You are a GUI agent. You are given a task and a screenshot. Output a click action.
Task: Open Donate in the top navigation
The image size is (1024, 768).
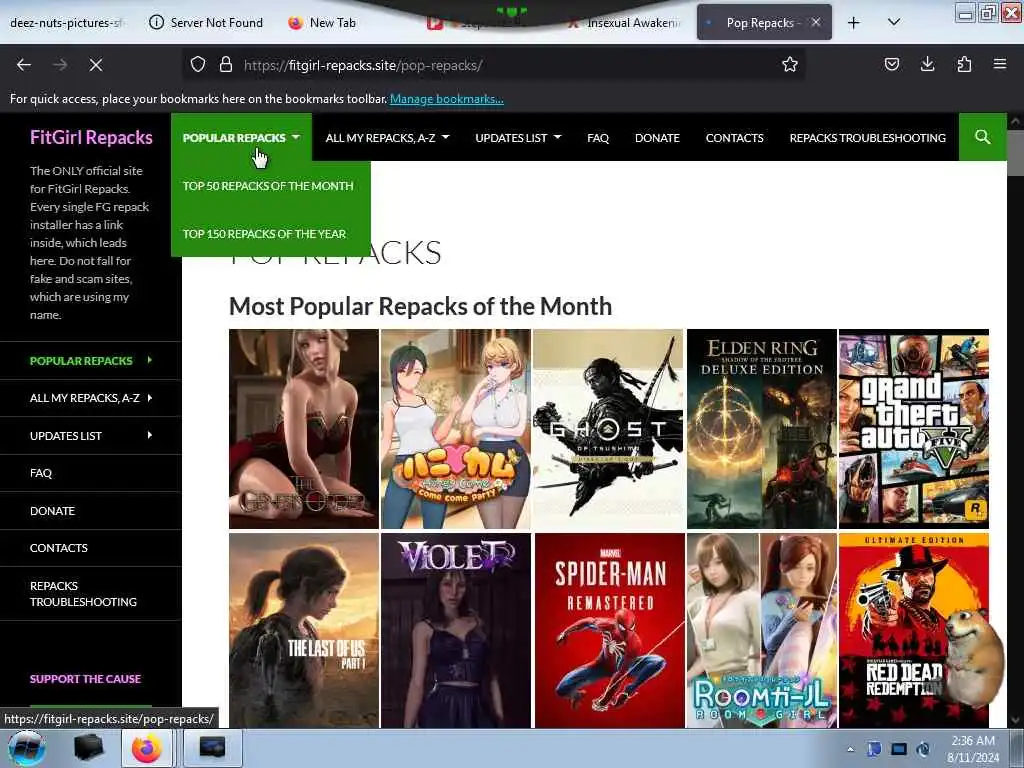657,137
